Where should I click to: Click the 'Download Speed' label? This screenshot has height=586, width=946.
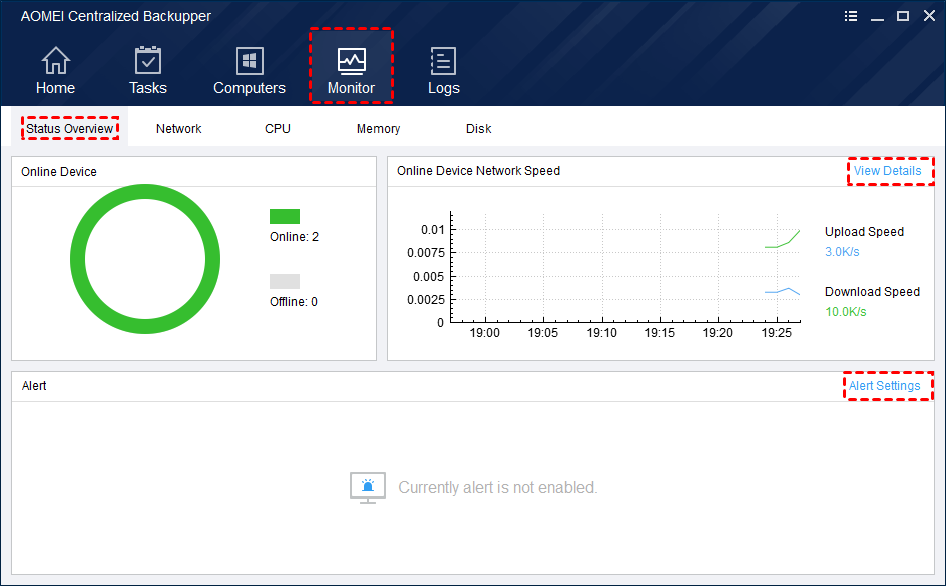pos(872,291)
